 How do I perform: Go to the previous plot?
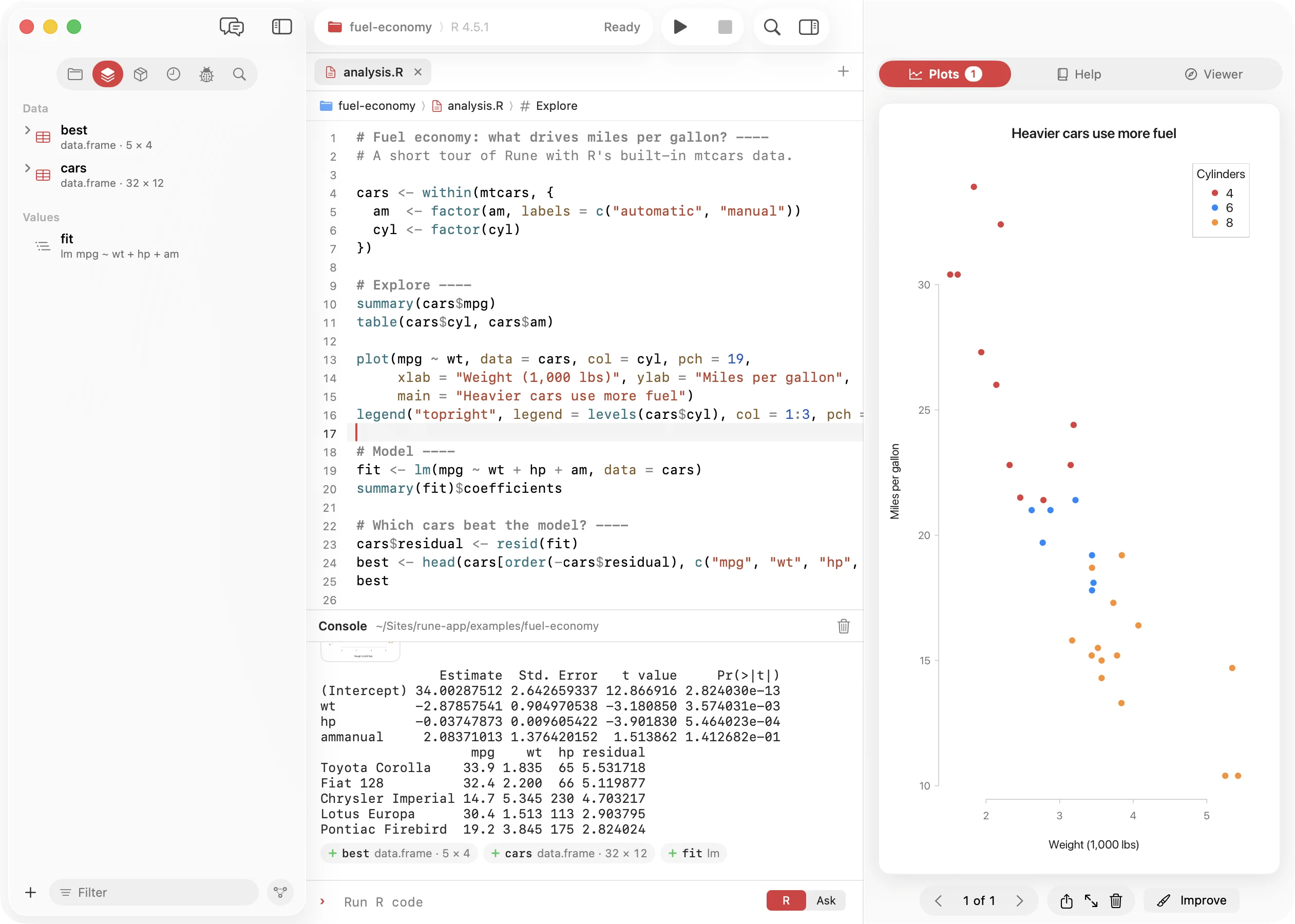(x=938, y=901)
